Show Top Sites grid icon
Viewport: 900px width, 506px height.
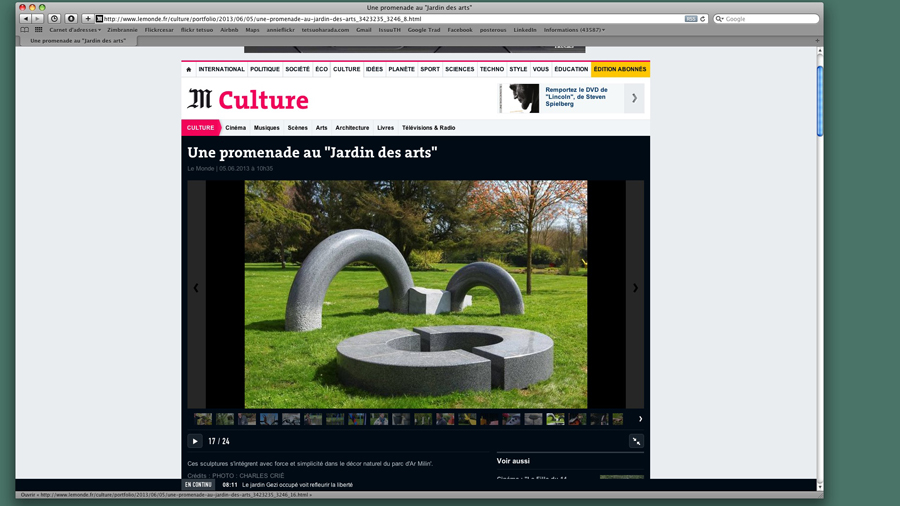coord(38,30)
